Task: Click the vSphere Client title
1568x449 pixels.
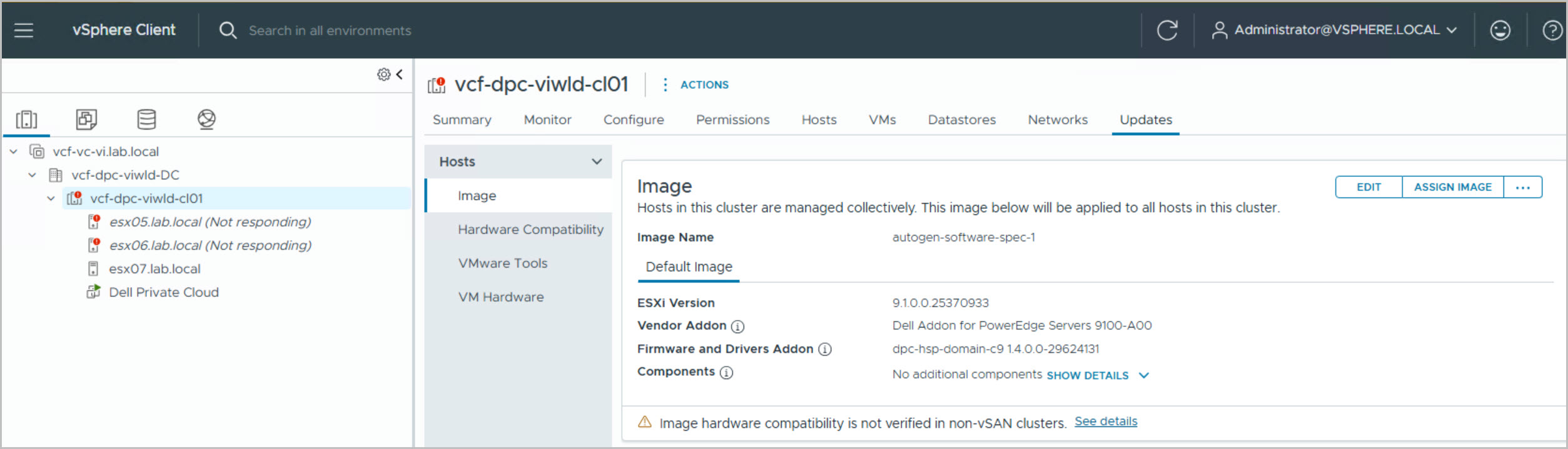Action: coord(124,30)
